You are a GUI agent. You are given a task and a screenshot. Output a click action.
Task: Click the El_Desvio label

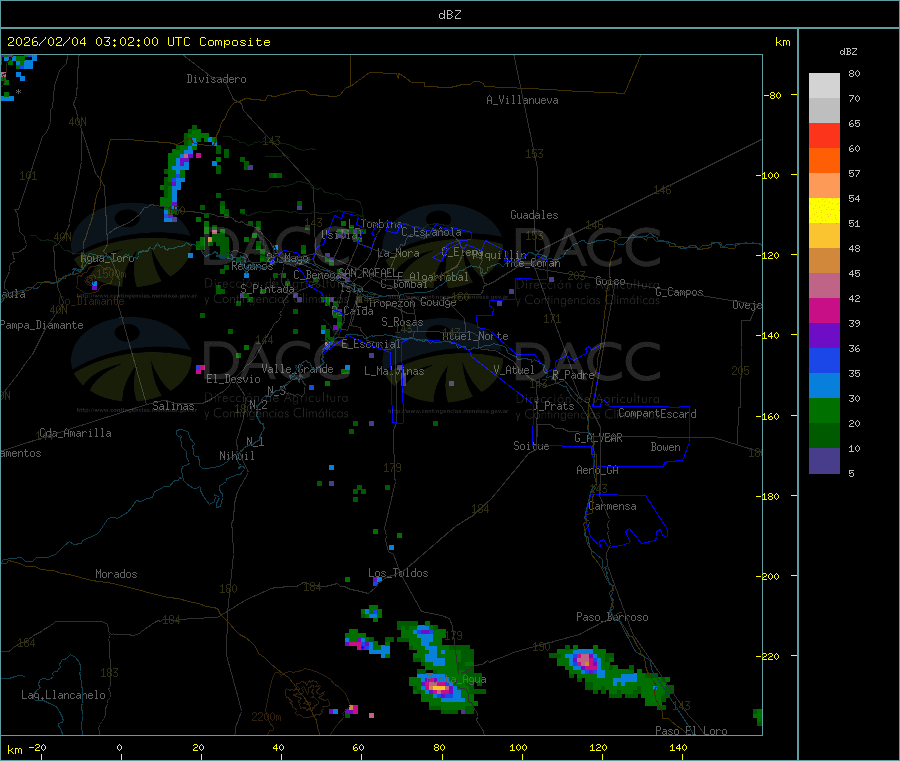tap(234, 379)
